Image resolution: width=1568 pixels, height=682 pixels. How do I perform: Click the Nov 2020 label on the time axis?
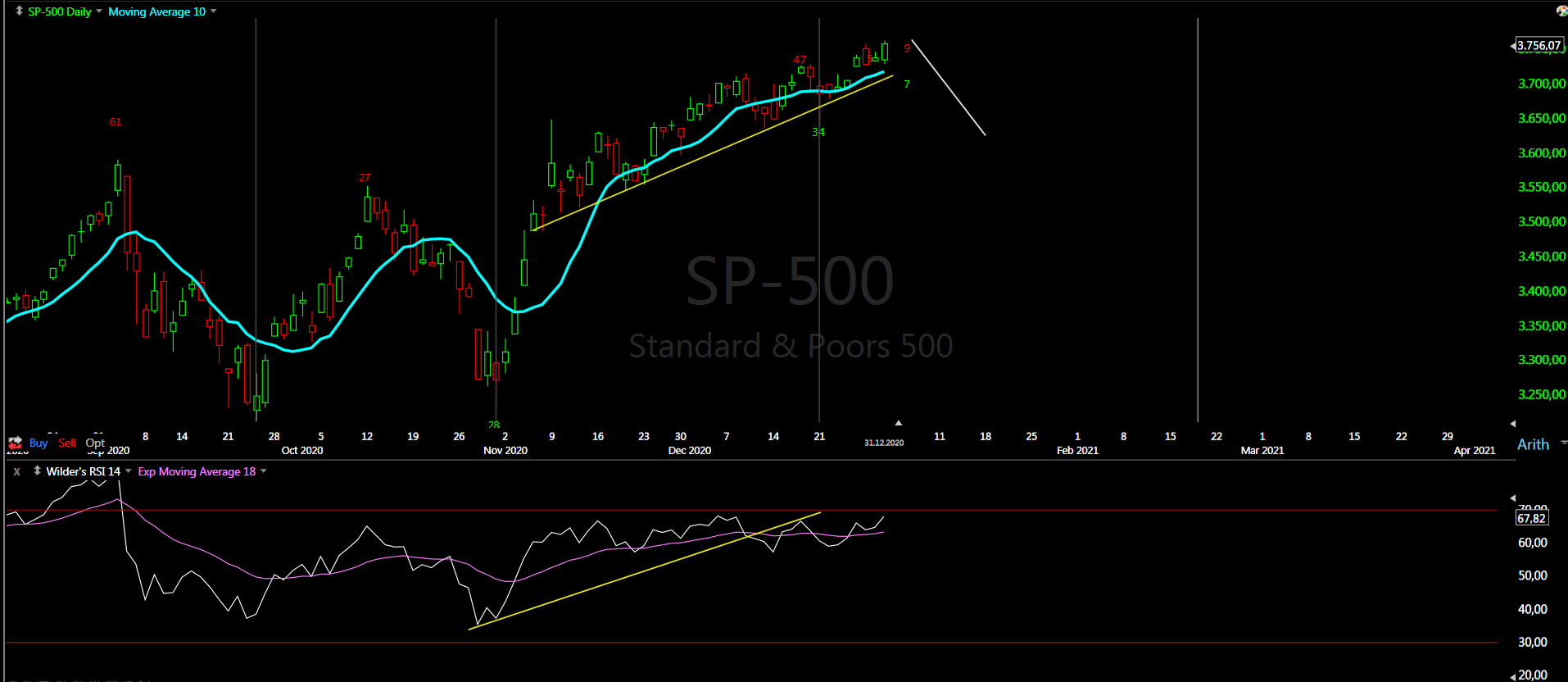(x=505, y=450)
